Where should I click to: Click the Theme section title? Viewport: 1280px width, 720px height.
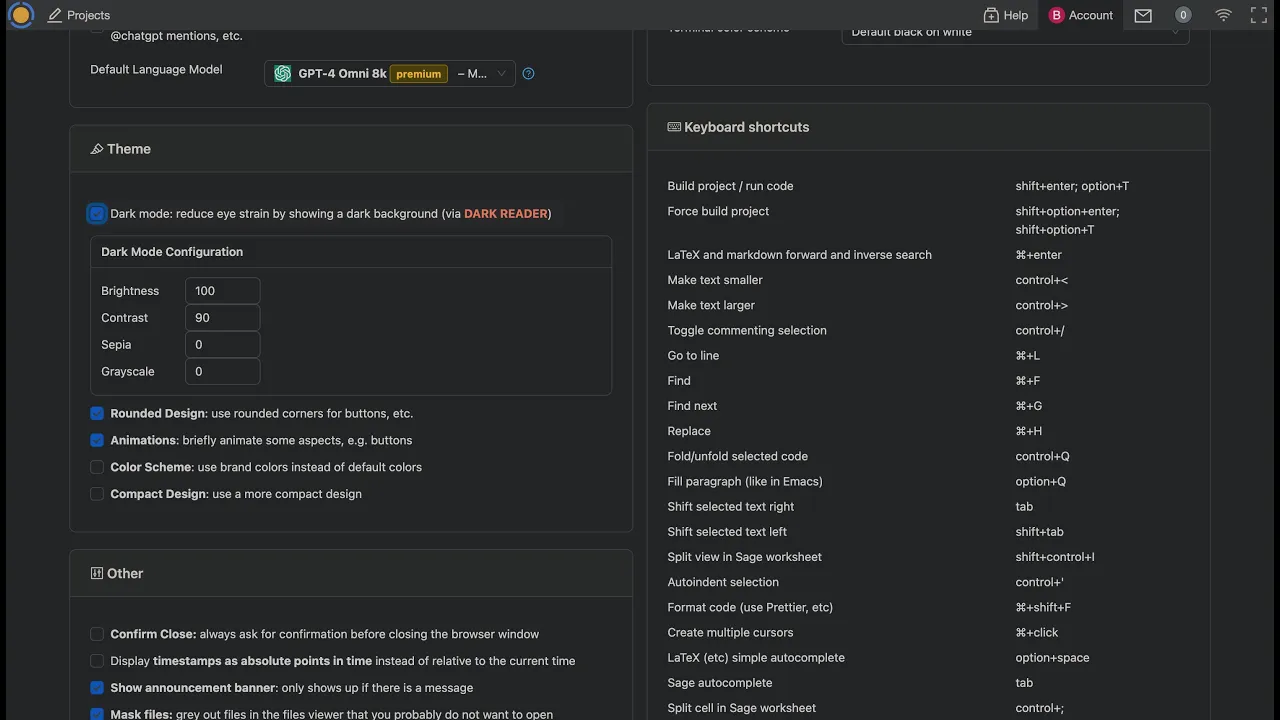point(129,149)
